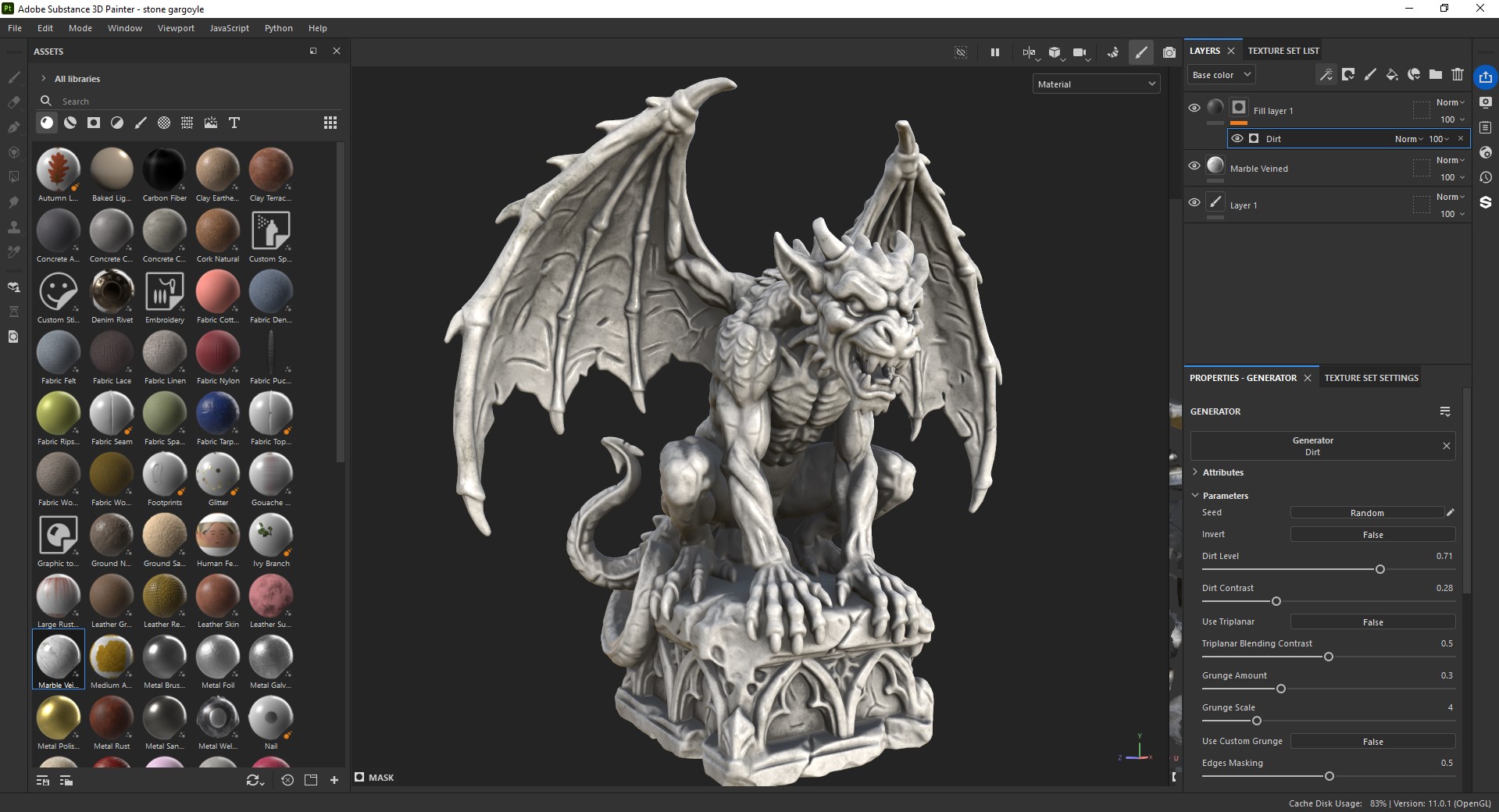Add a mask to the layer
1499x812 pixels.
pos(1348,74)
